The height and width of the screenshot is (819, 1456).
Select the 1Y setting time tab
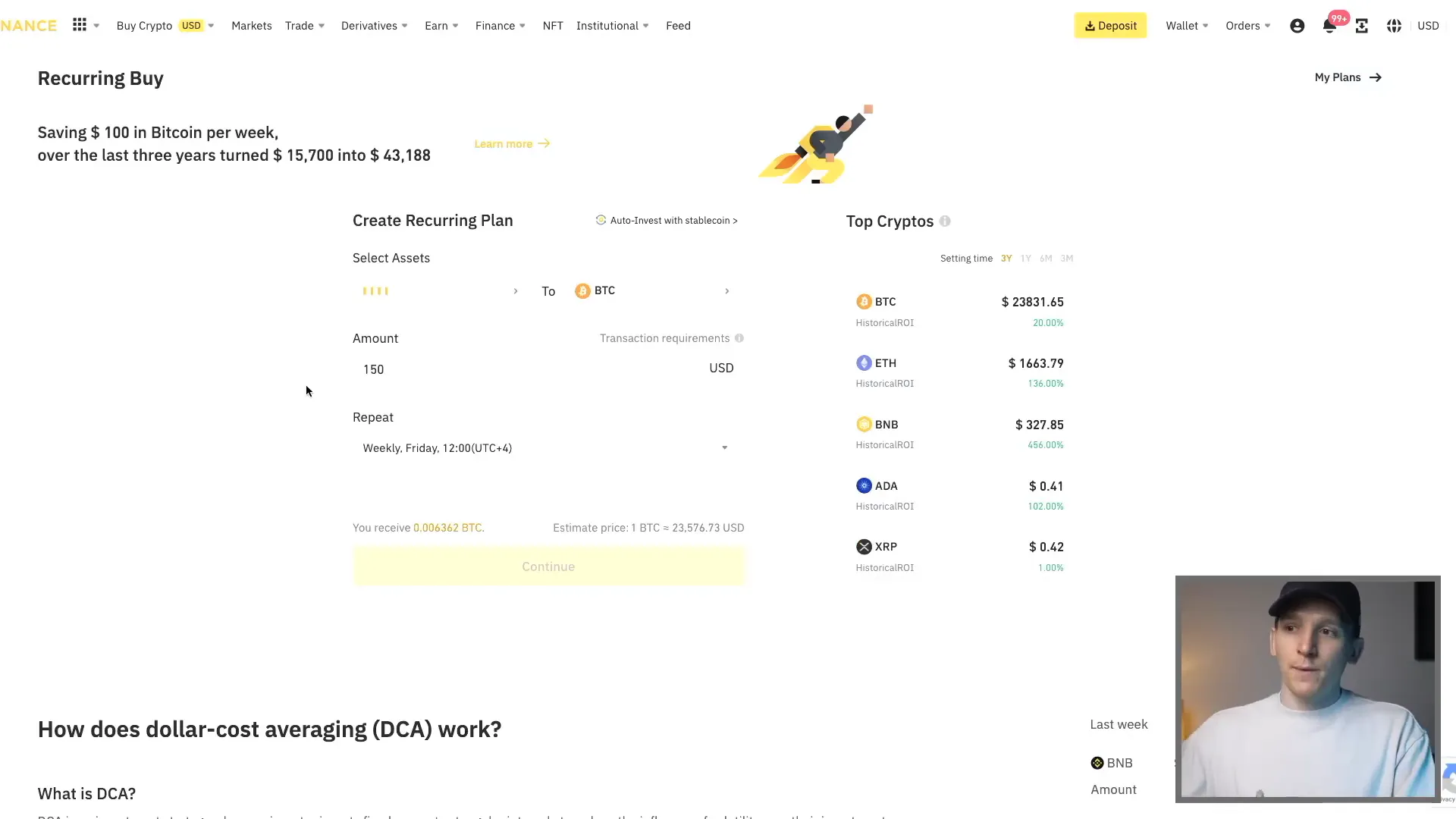tap(1026, 259)
